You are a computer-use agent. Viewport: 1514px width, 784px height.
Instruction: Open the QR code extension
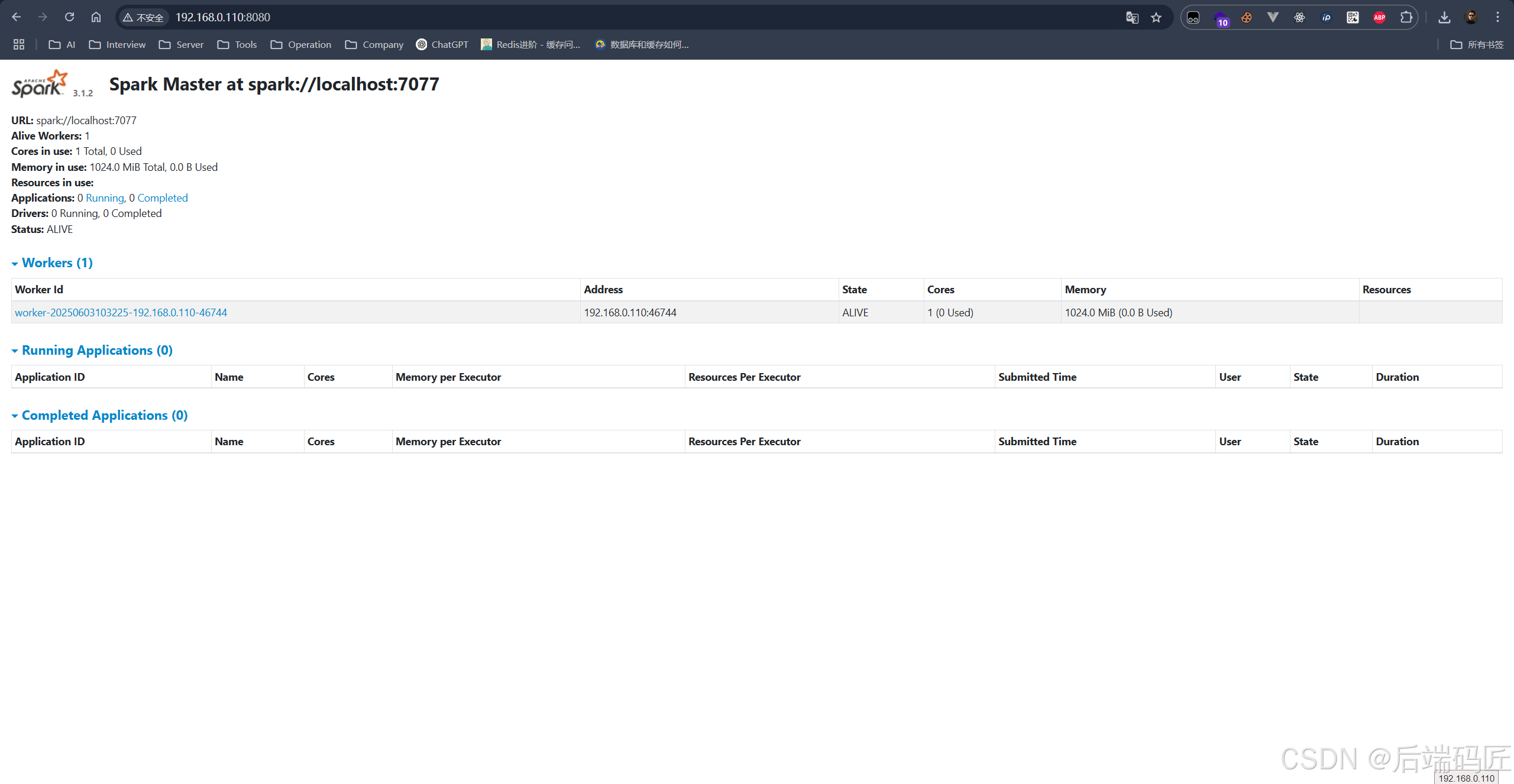(1353, 18)
